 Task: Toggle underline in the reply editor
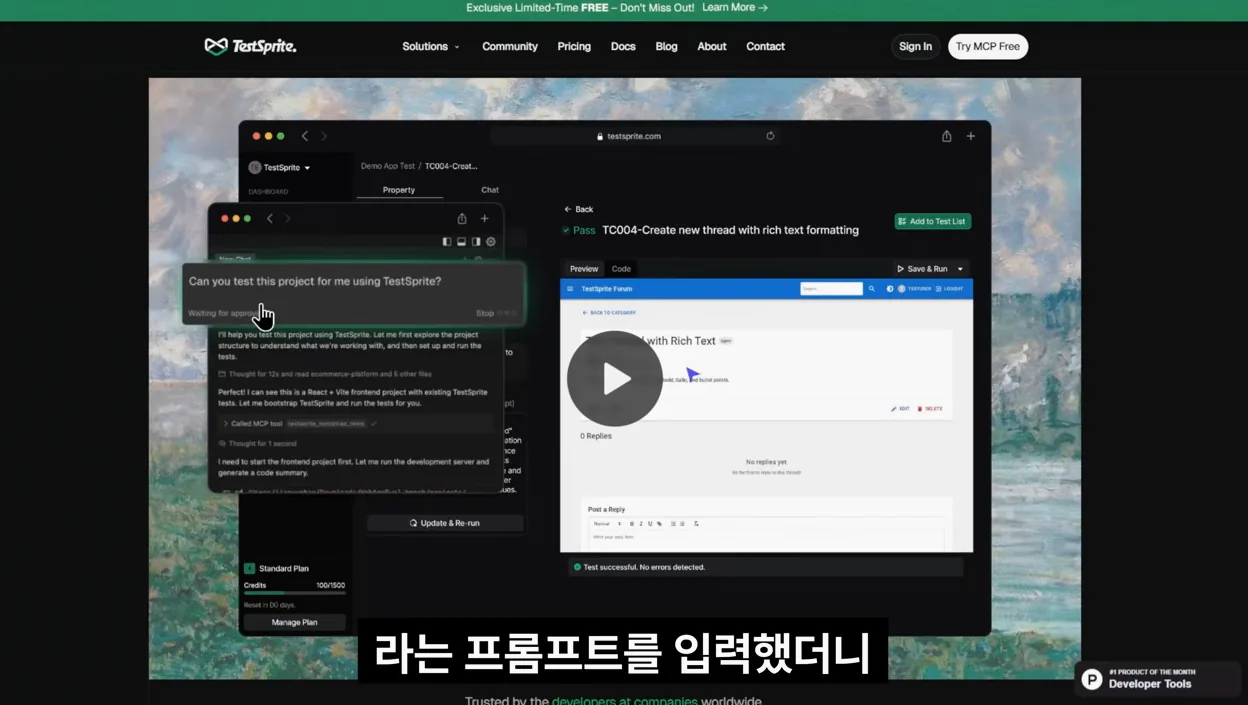650,524
